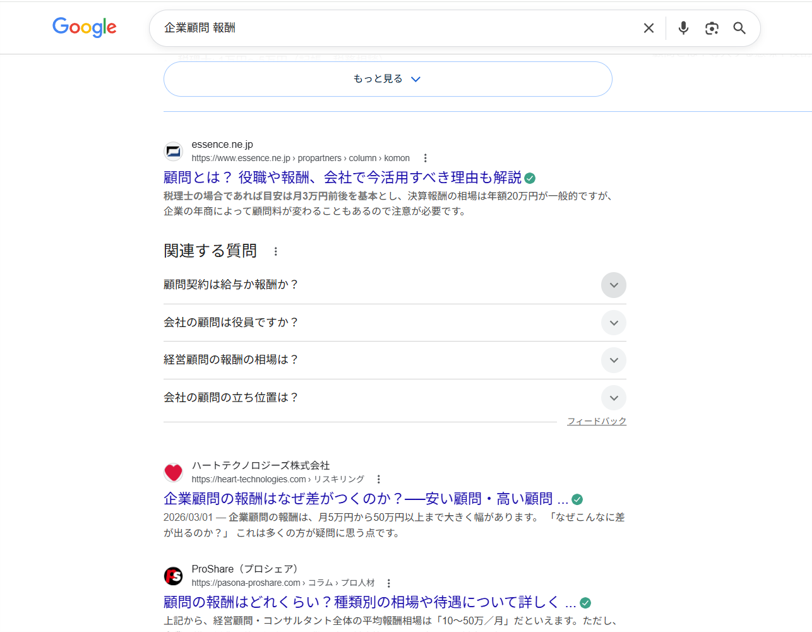
Task: Expand question 顧問契約は給与か報酬か？
Action: tap(613, 285)
